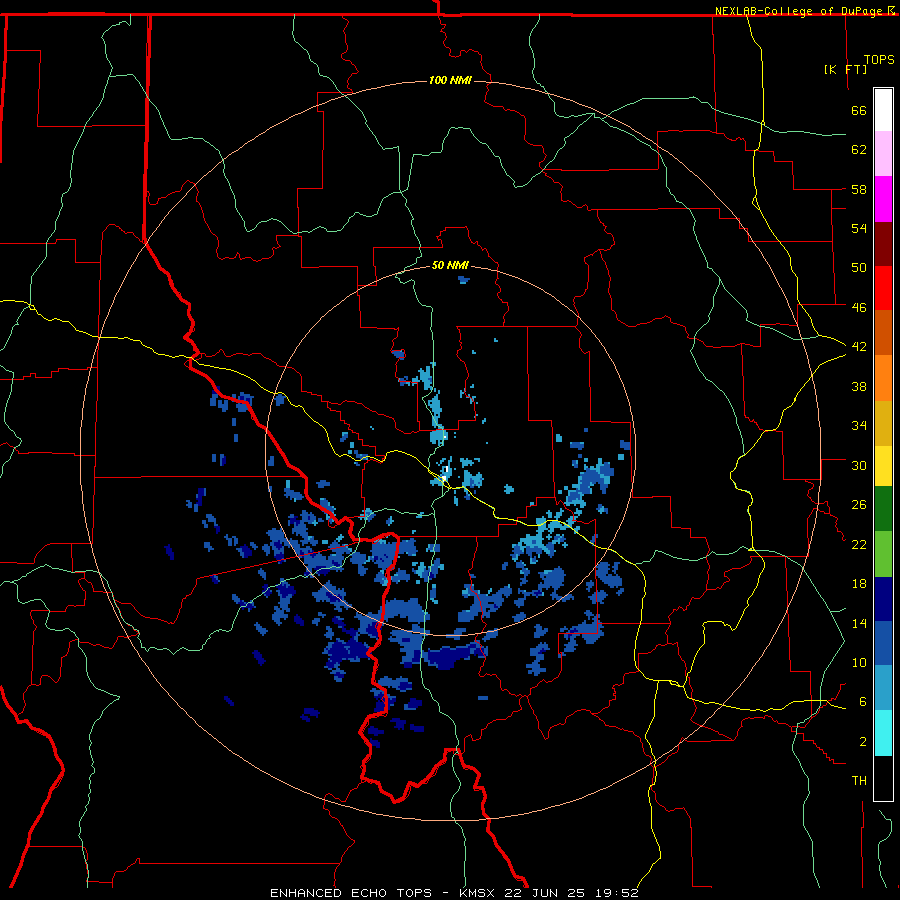This screenshot has height=900, width=900.
Task: Click the '[K FT]' units label
Action: coord(845,69)
